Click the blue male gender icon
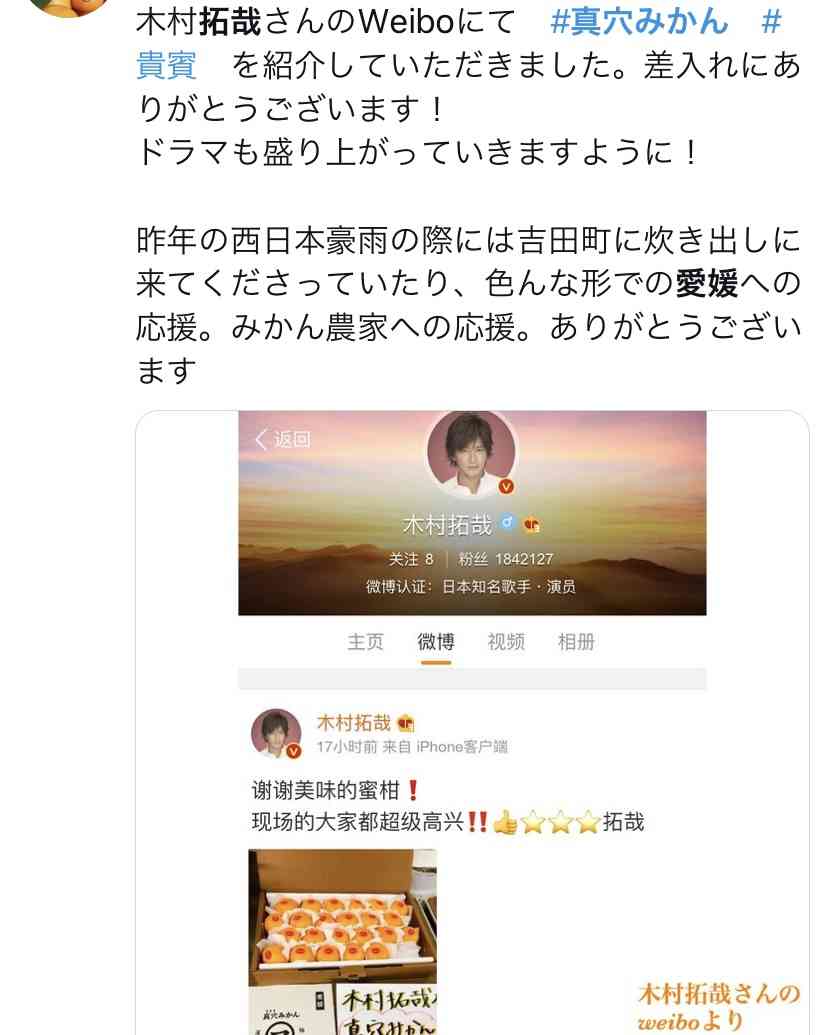Viewport: 828px width, 1035px height. pos(507,523)
